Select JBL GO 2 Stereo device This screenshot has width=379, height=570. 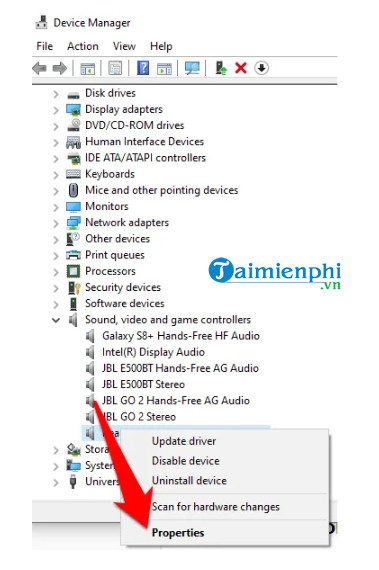coord(139,417)
